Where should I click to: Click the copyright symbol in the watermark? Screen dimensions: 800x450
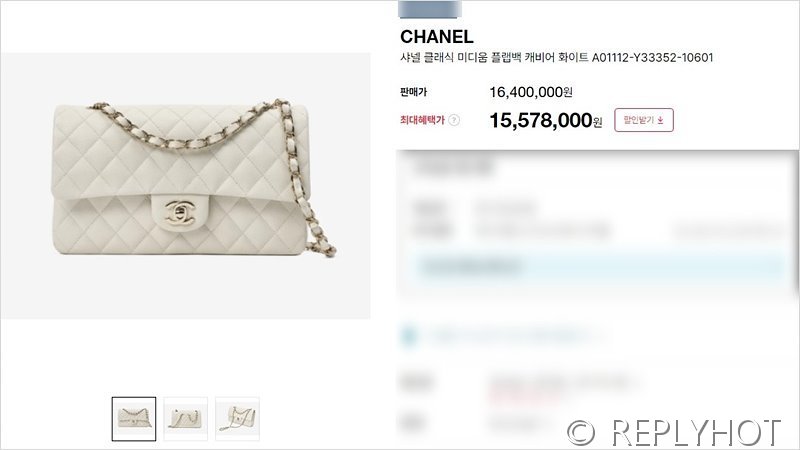pos(581,433)
